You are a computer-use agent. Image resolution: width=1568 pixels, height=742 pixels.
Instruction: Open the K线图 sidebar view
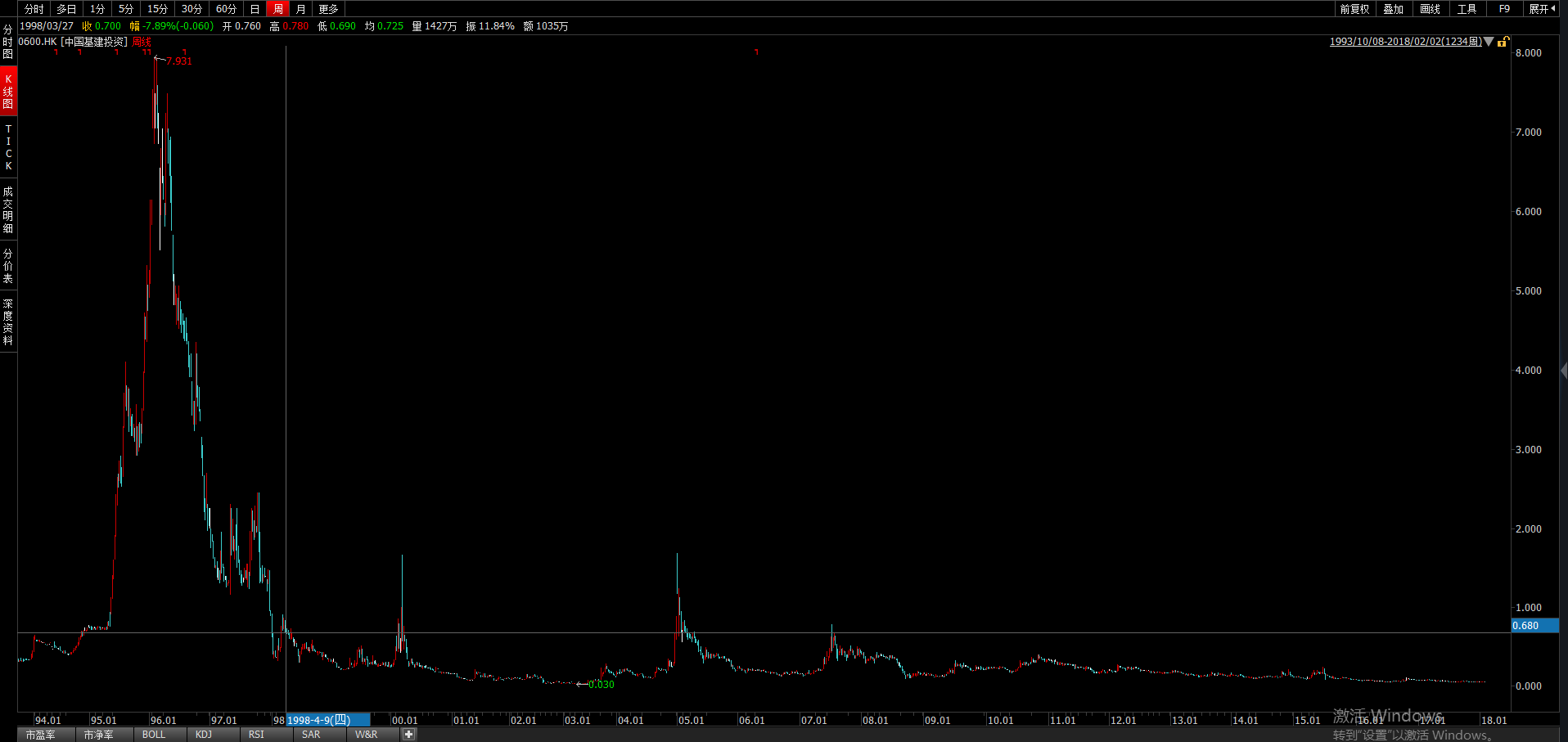click(x=8, y=92)
